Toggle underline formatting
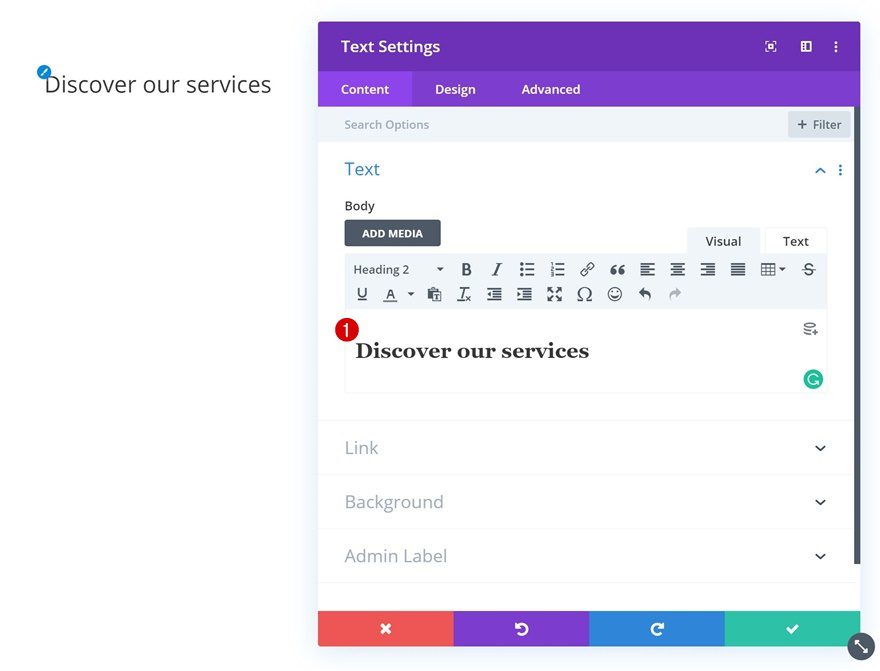Viewport: 880px width, 671px height. (x=362, y=294)
